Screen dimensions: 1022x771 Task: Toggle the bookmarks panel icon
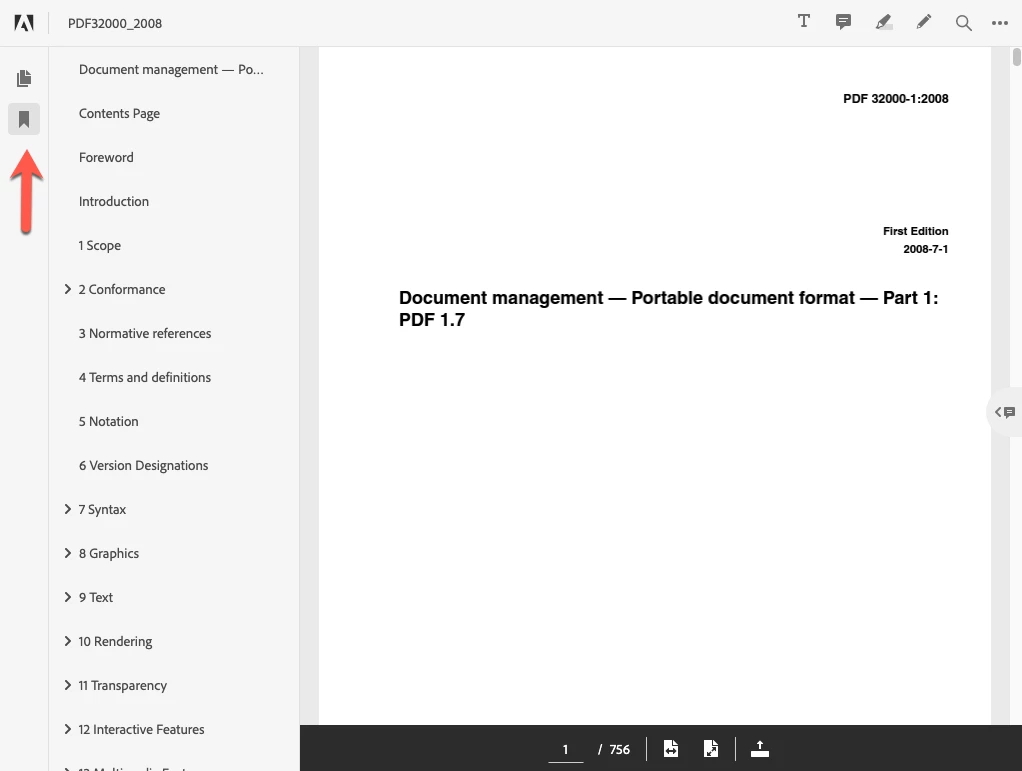tap(24, 119)
